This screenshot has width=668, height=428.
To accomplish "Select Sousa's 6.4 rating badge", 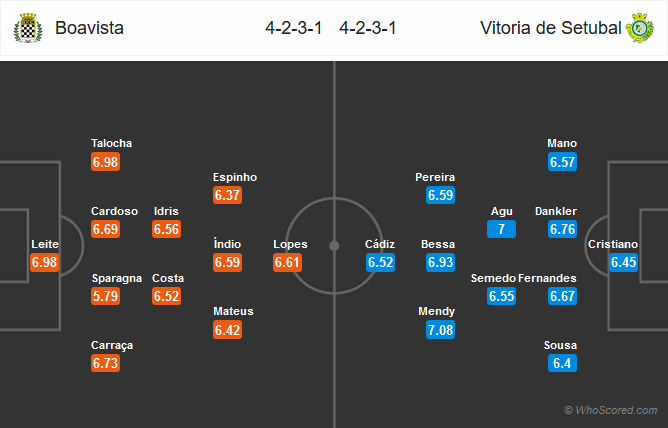I will click(562, 363).
